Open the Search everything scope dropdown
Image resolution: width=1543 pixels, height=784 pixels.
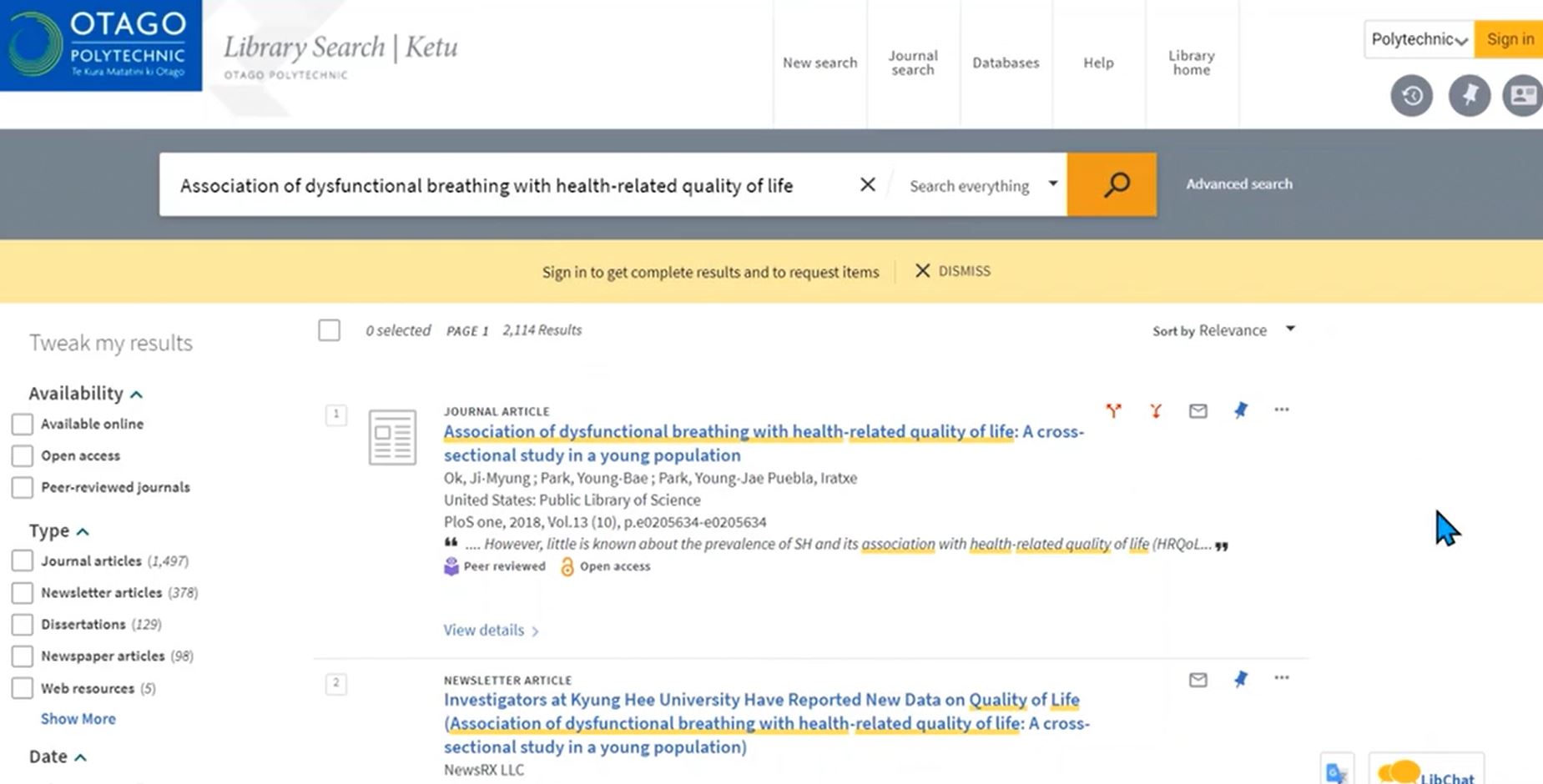983,185
